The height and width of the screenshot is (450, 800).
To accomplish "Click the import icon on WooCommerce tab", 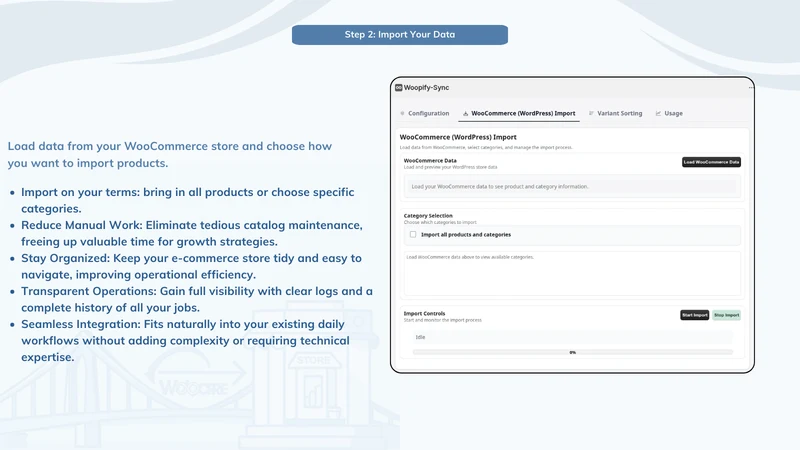I will click(465, 113).
